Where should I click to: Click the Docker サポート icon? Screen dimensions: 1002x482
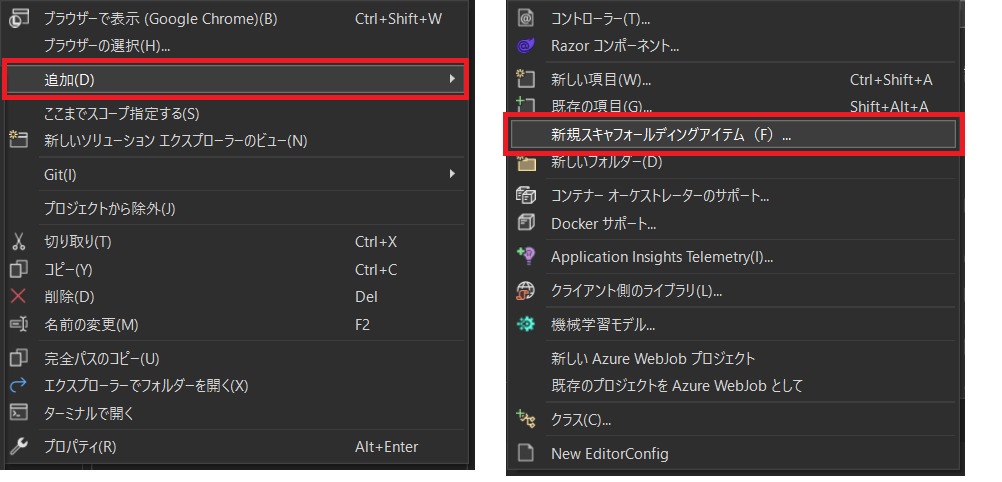(x=525, y=223)
